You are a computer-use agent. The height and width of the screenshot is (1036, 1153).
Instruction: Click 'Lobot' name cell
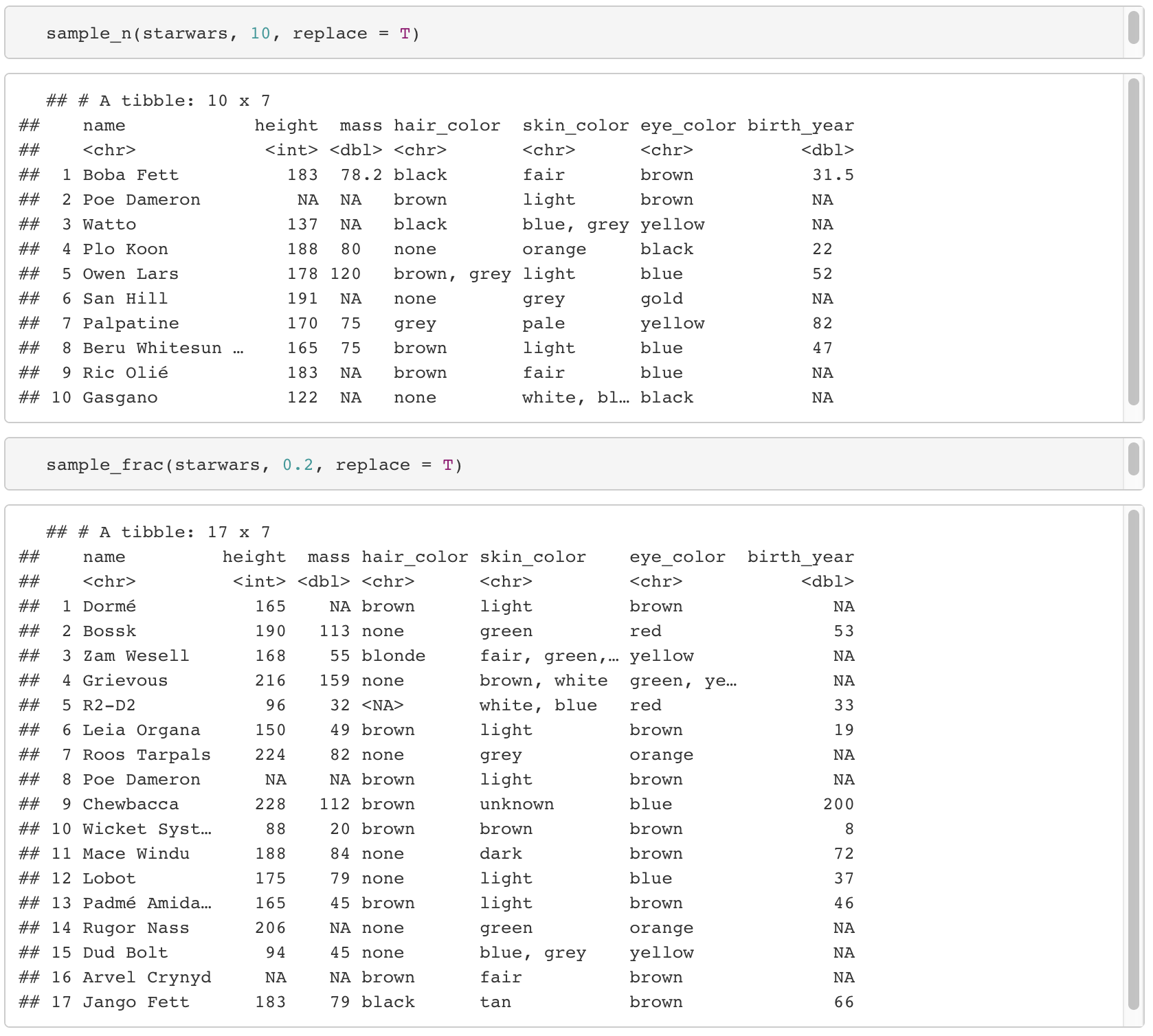pyautogui.click(x=109, y=879)
